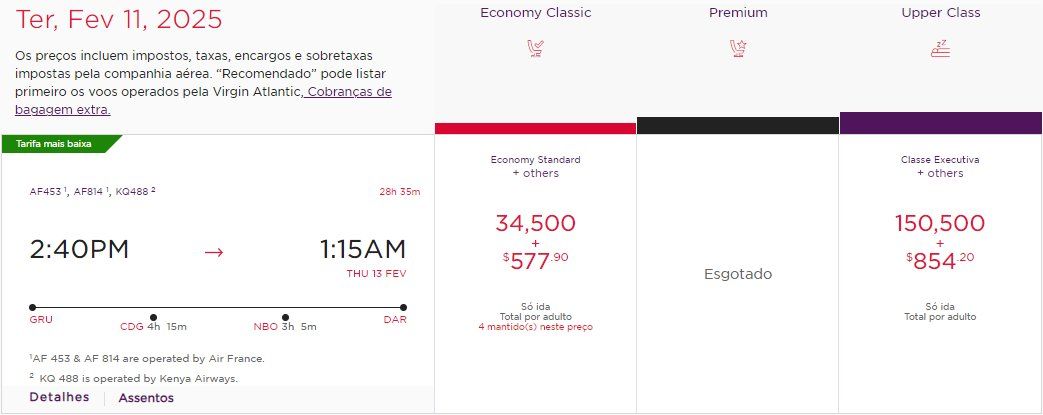This screenshot has width=1043, height=415.
Task: Click the Upper Class flat-bed icon
Action: 941,49
